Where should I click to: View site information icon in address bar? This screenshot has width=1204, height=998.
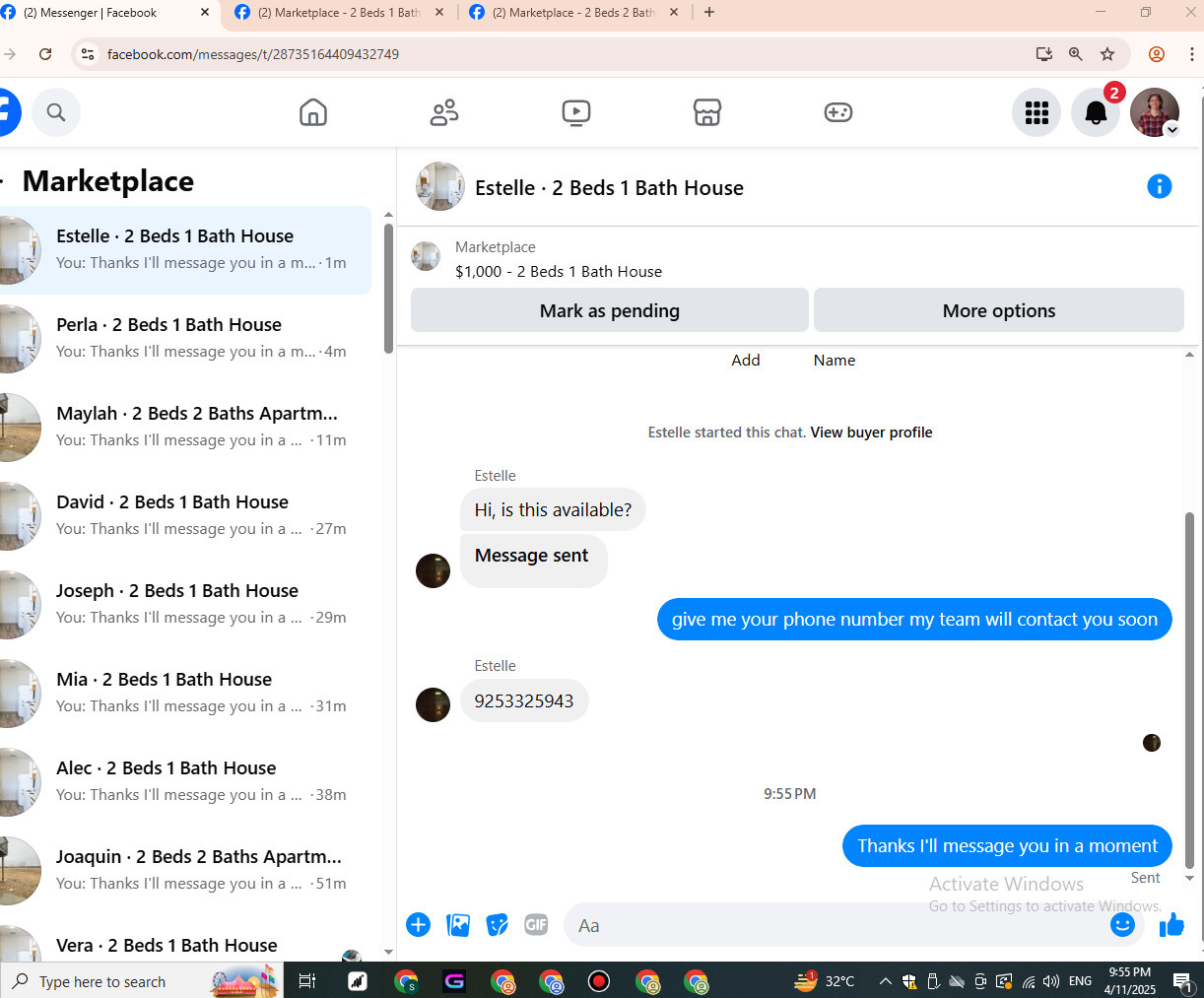tap(88, 54)
